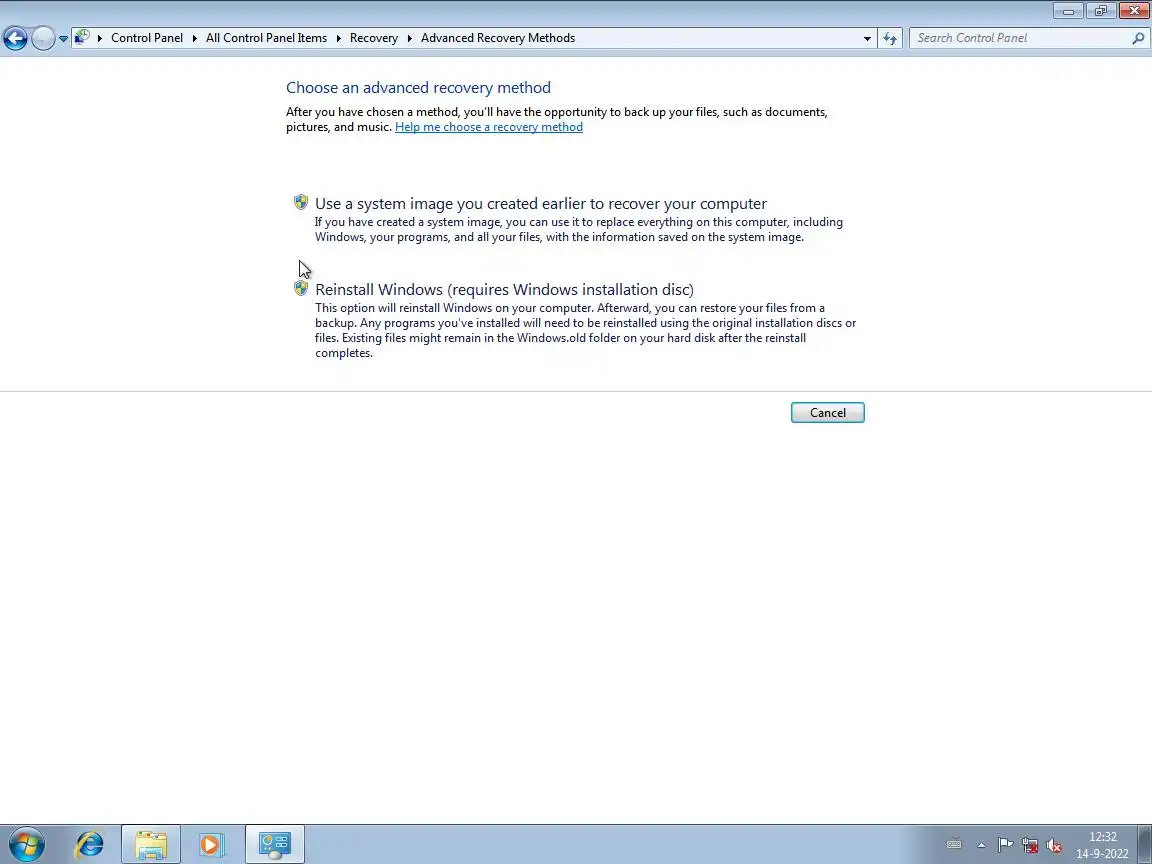Open the clock showing 12:32
This screenshot has height=864, width=1152.
[x=1102, y=844]
